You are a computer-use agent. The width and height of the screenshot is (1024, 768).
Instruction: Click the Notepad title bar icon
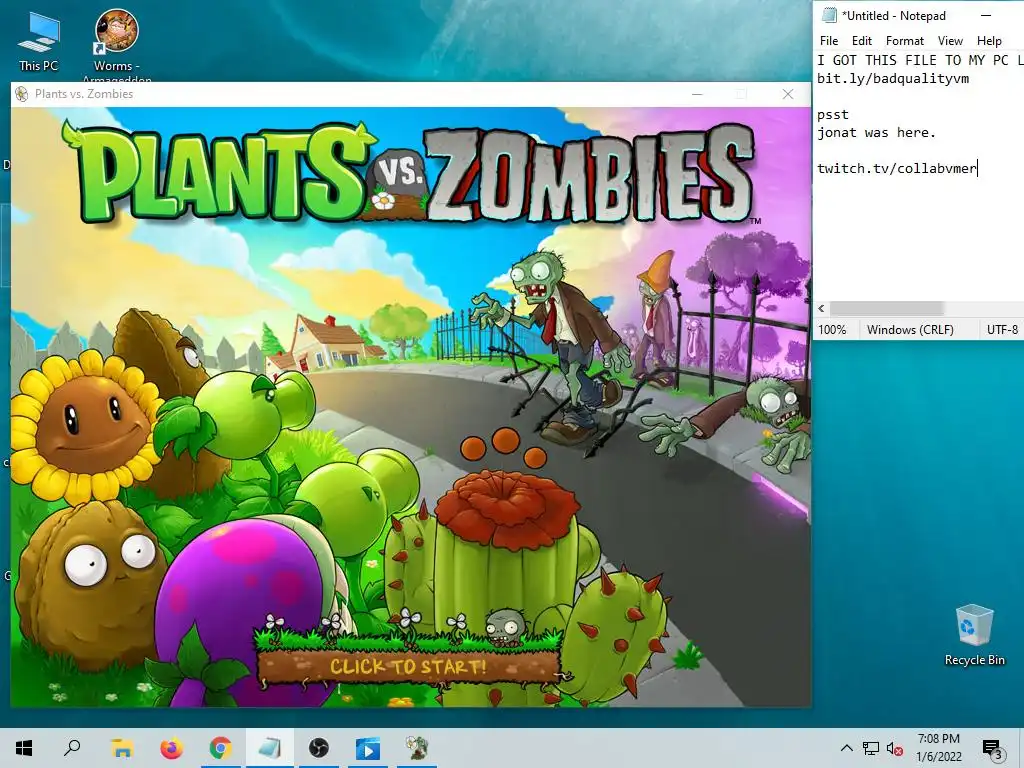829,16
